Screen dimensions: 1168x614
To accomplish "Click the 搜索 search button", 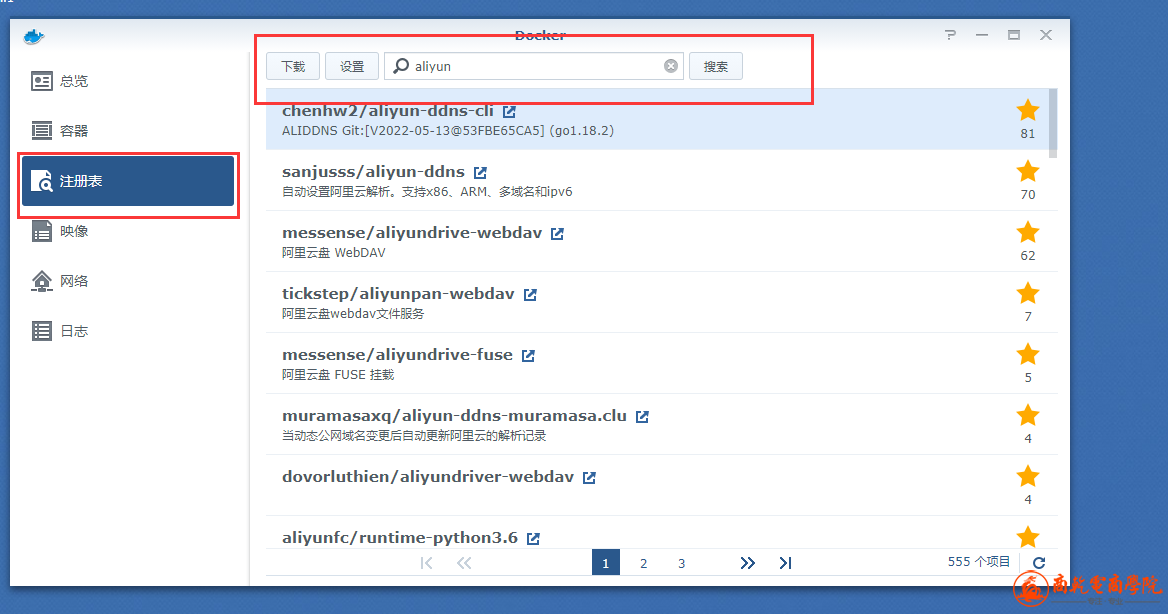I will tap(716, 66).
